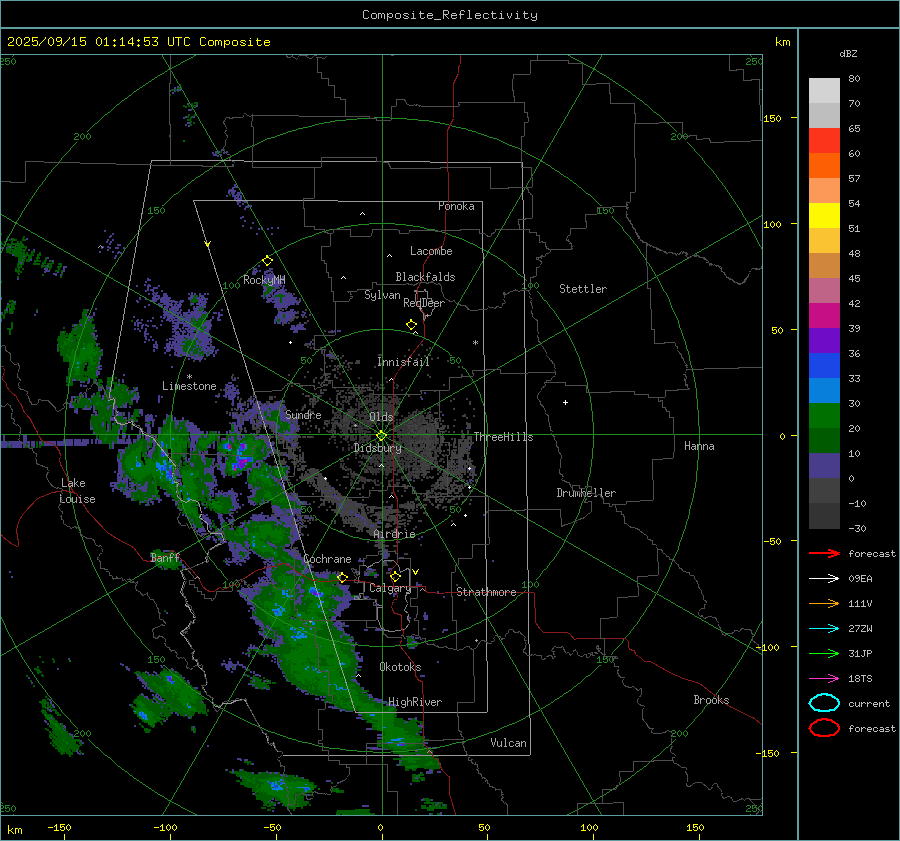Click the red 'forecast' ellipse legend icon

pyautogui.click(x=824, y=728)
